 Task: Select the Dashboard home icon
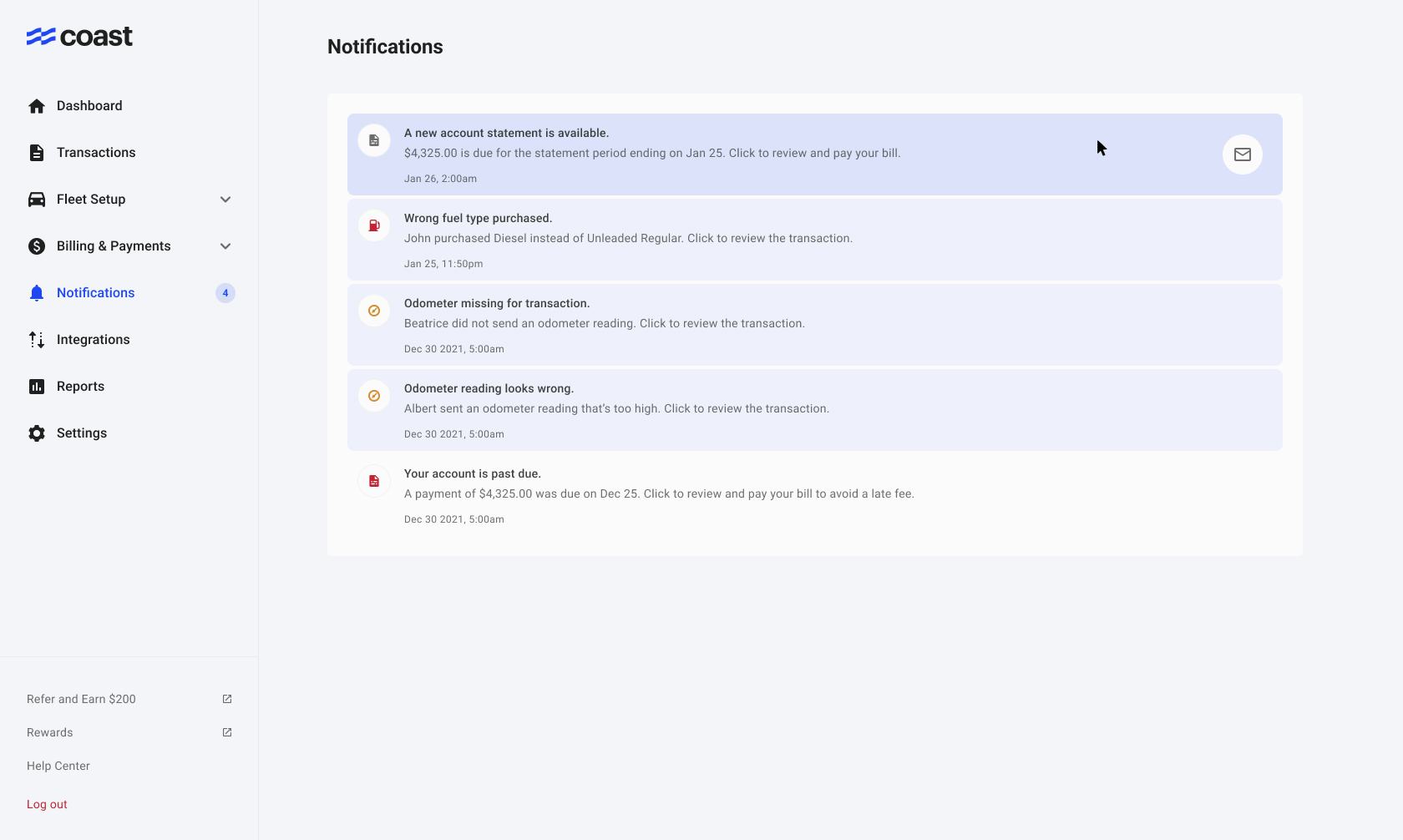click(37, 106)
